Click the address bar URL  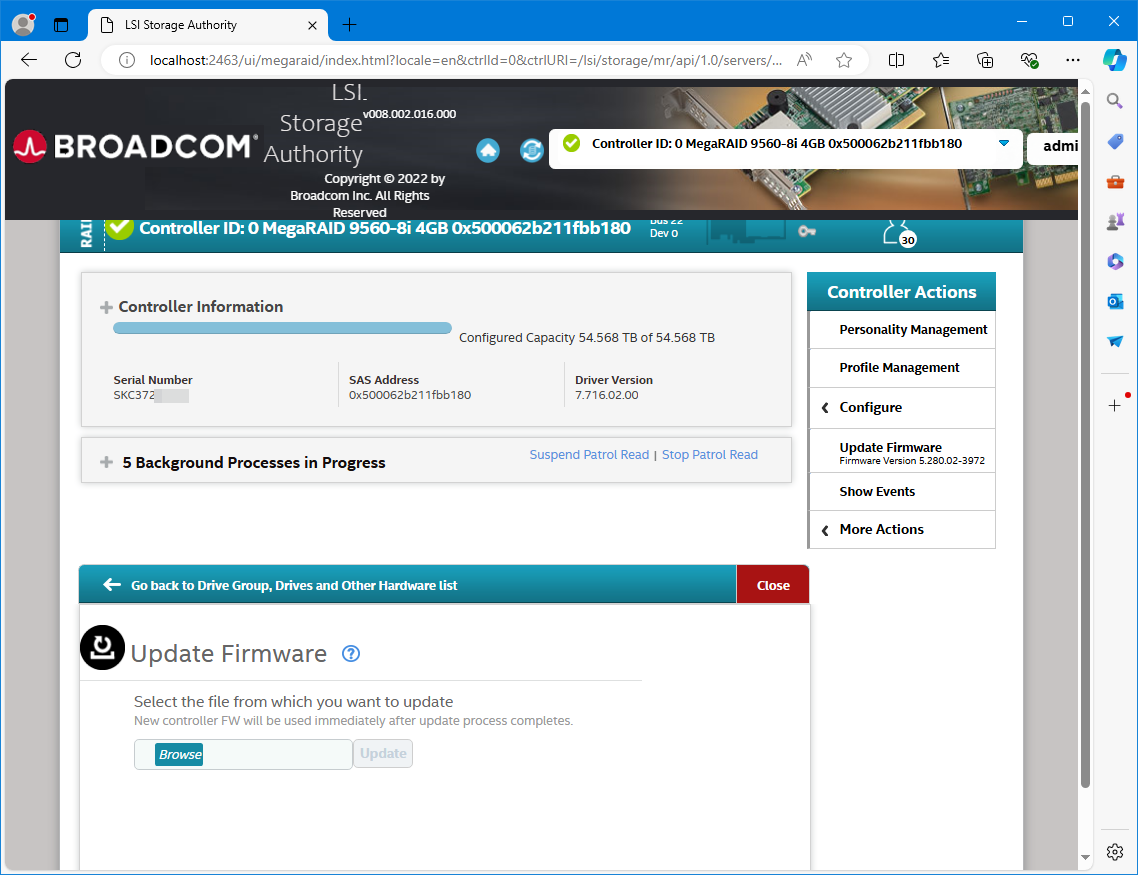point(466,60)
